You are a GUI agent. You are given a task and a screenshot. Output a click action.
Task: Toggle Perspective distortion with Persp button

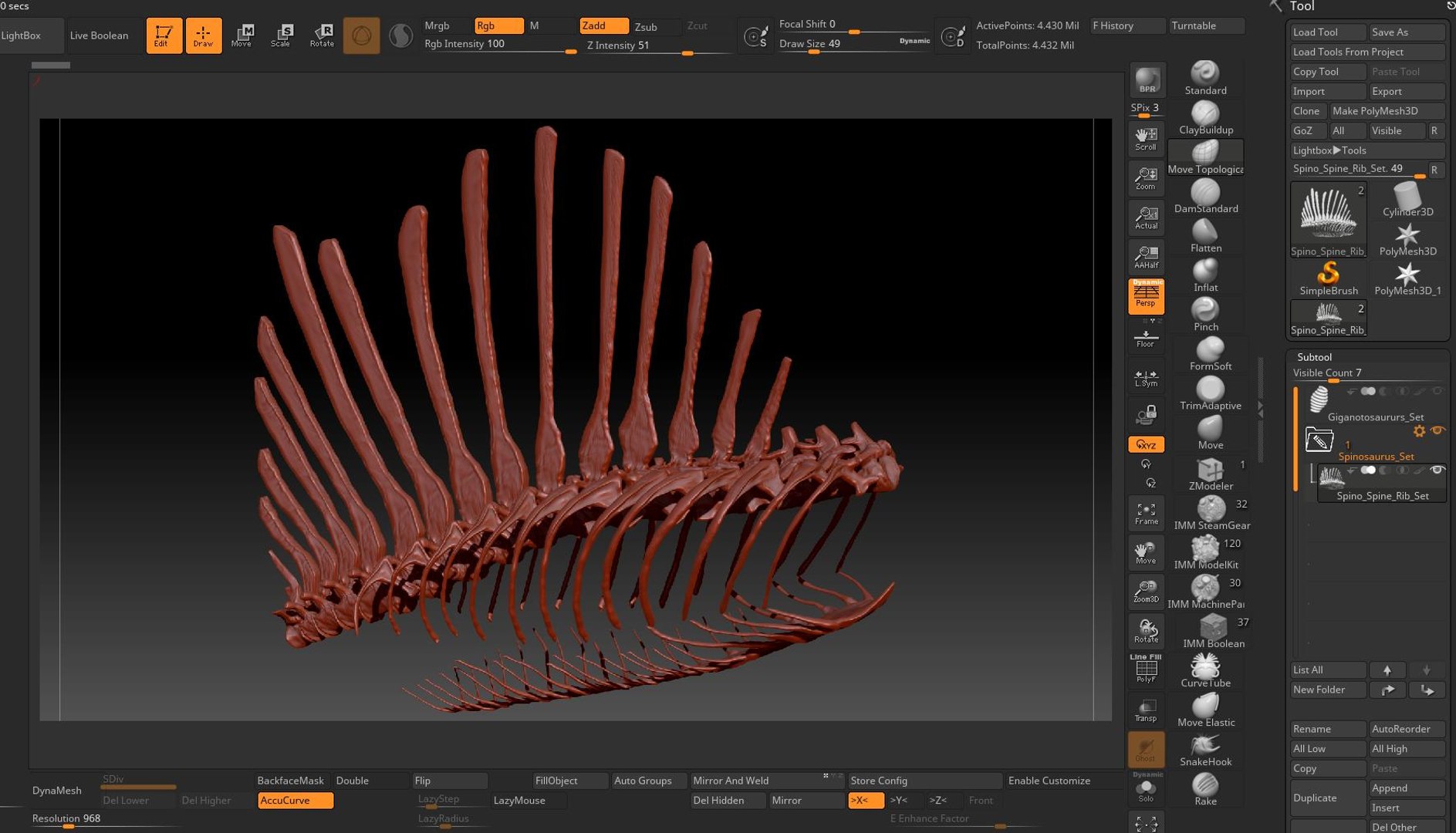coord(1147,296)
